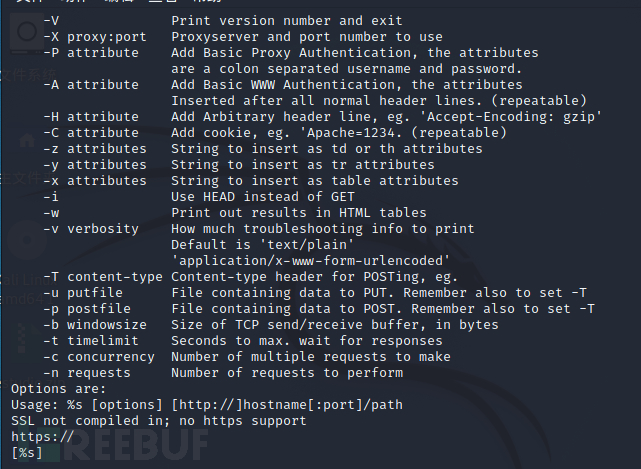Click the -H attribute option line

point(91,116)
